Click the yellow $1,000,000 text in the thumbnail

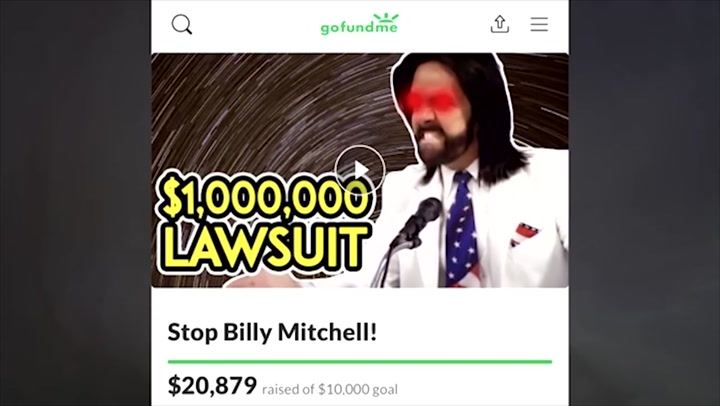point(263,197)
